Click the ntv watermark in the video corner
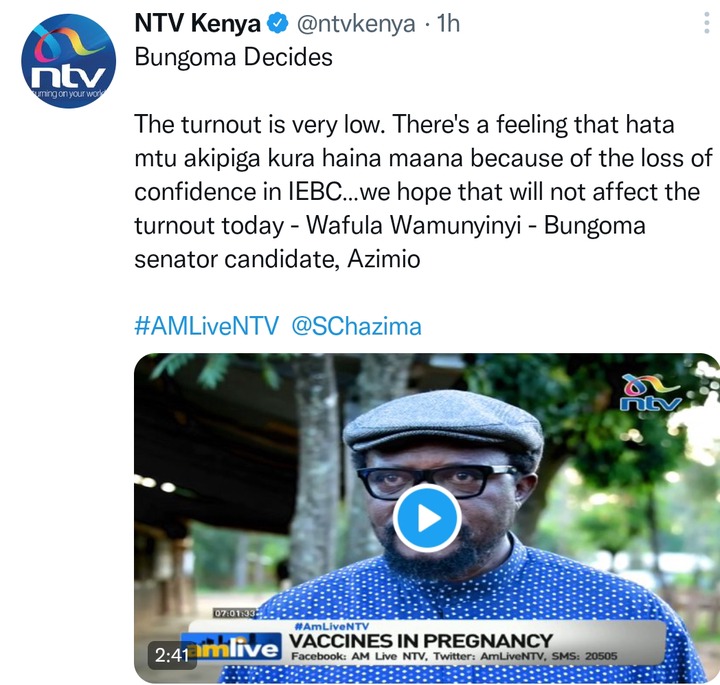This screenshot has height=685, width=720. (651, 393)
